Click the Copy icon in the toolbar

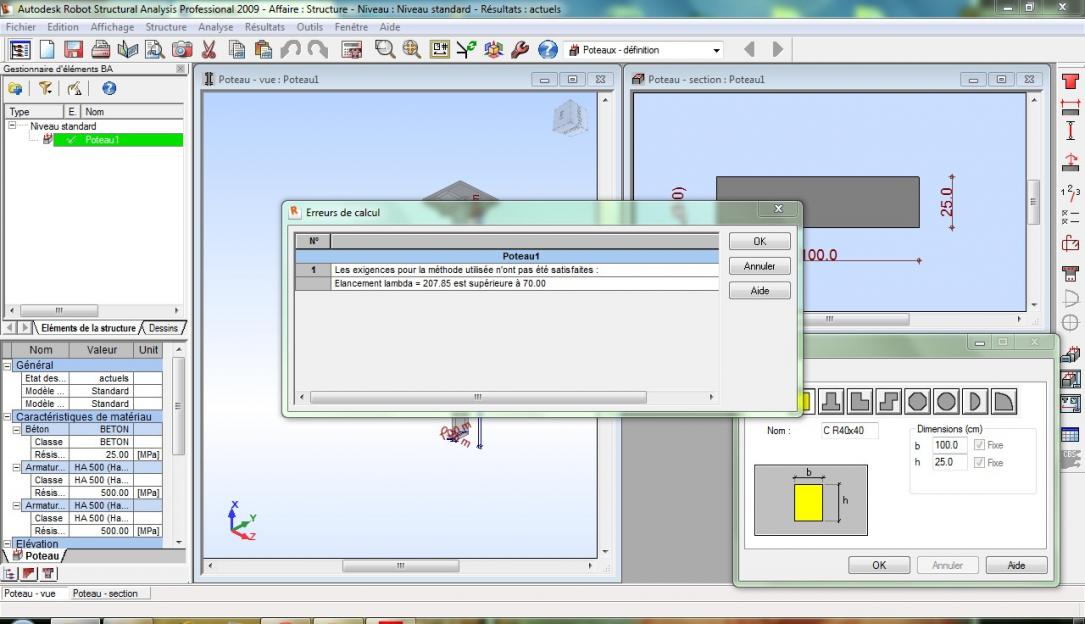pyautogui.click(x=237, y=50)
